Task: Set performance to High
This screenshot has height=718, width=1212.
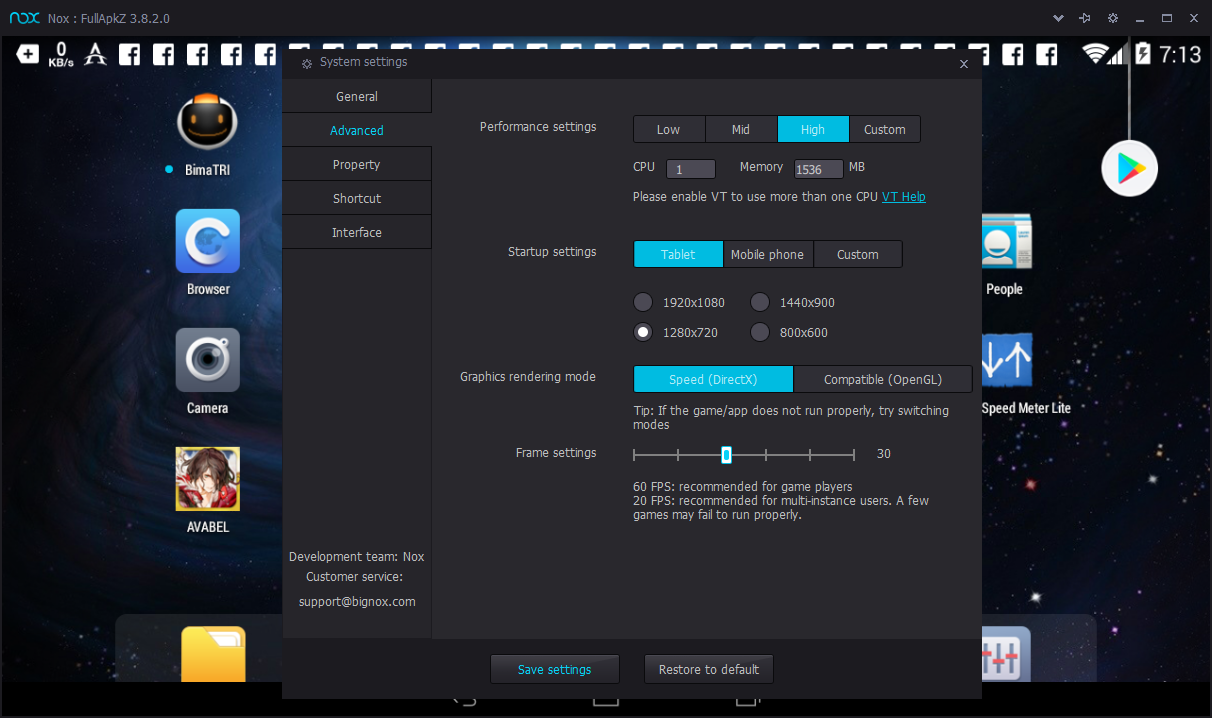Action: coord(813,129)
